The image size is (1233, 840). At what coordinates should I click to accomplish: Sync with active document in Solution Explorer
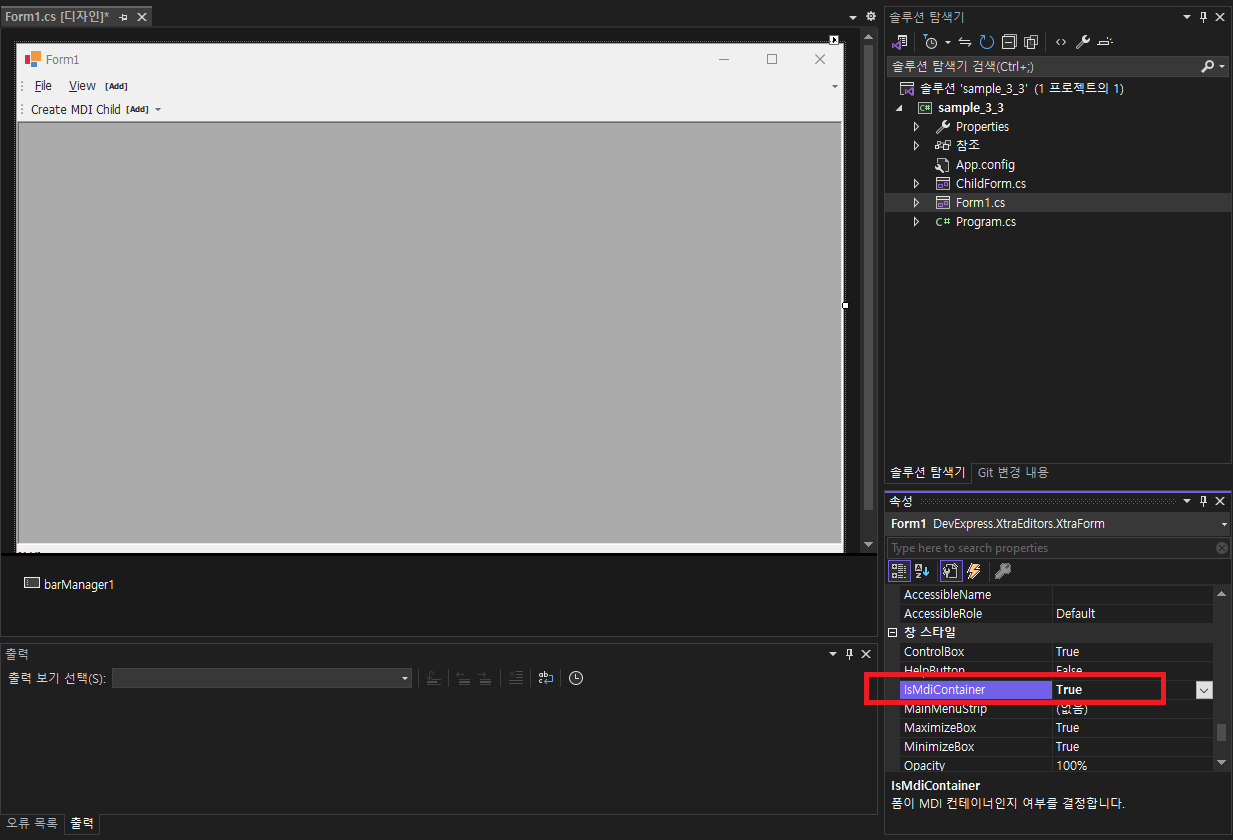[x=965, y=42]
